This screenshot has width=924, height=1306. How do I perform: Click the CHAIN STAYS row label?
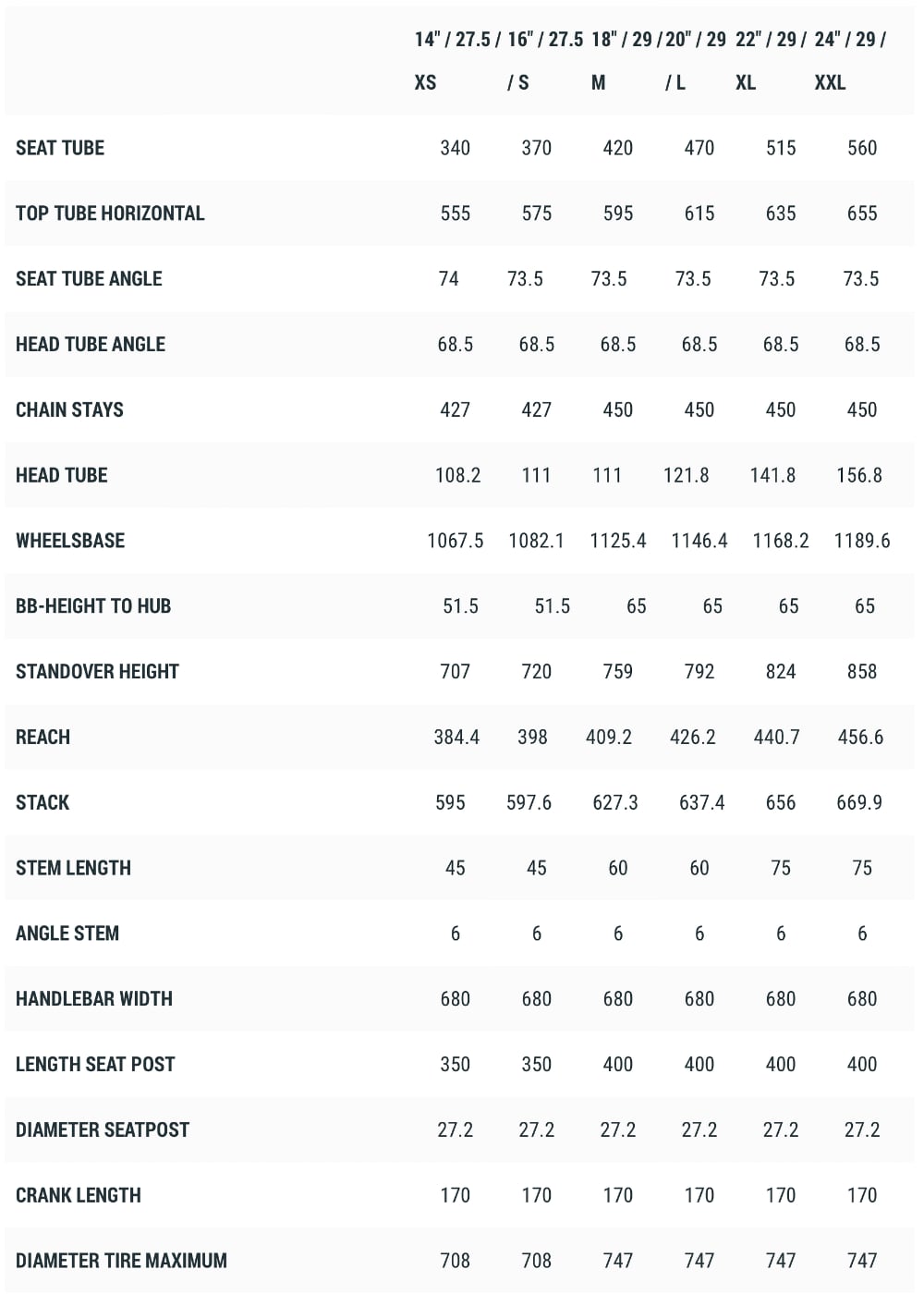pyautogui.click(x=69, y=409)
